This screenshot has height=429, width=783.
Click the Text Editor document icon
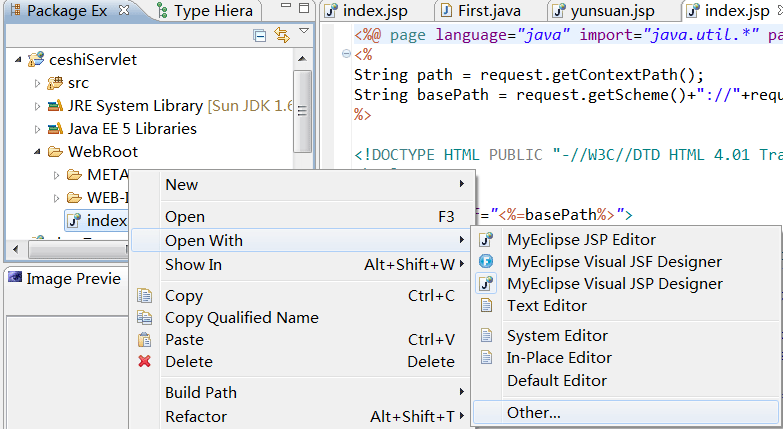tap(487, 306)
